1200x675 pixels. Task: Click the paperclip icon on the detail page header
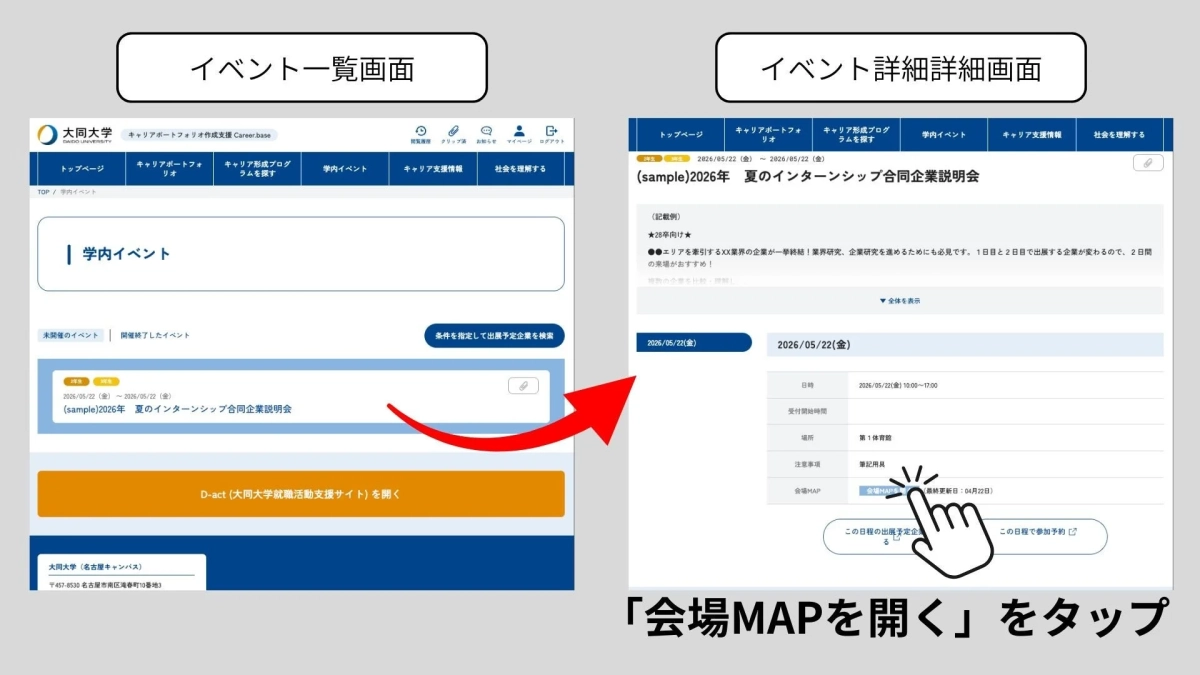[1146, 163]
